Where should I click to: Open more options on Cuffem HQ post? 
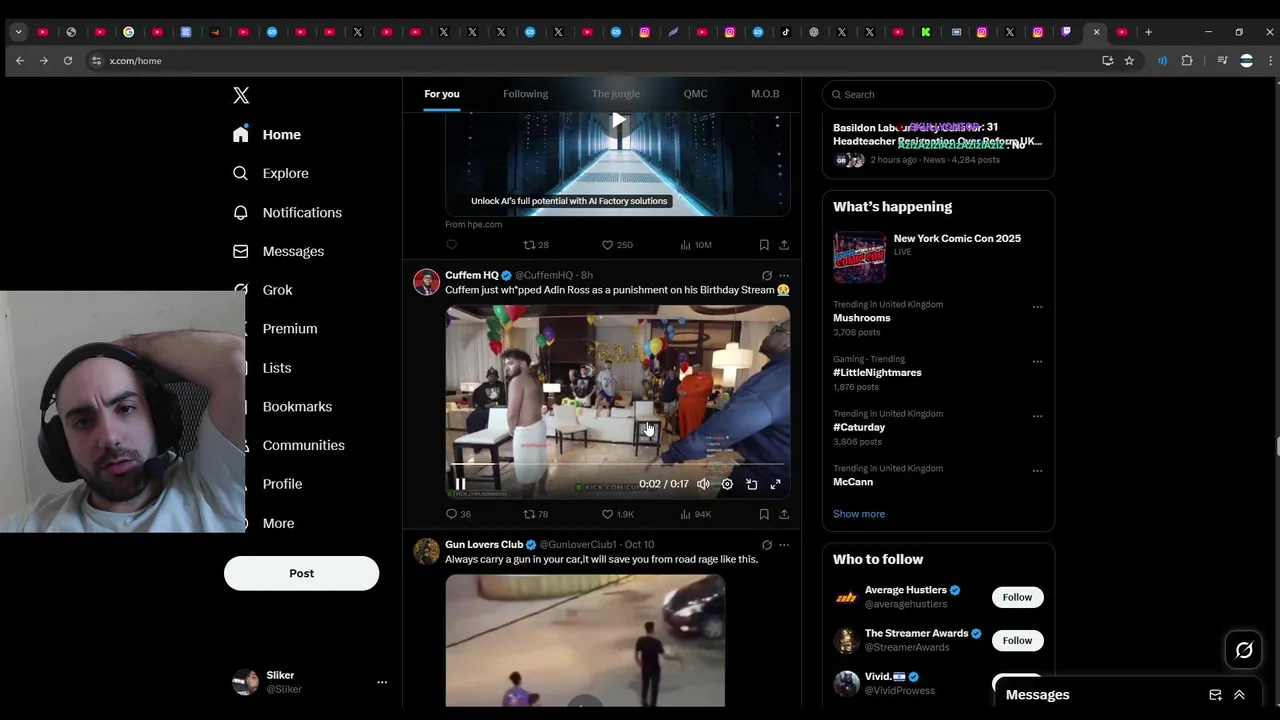[x=784, y=275]
